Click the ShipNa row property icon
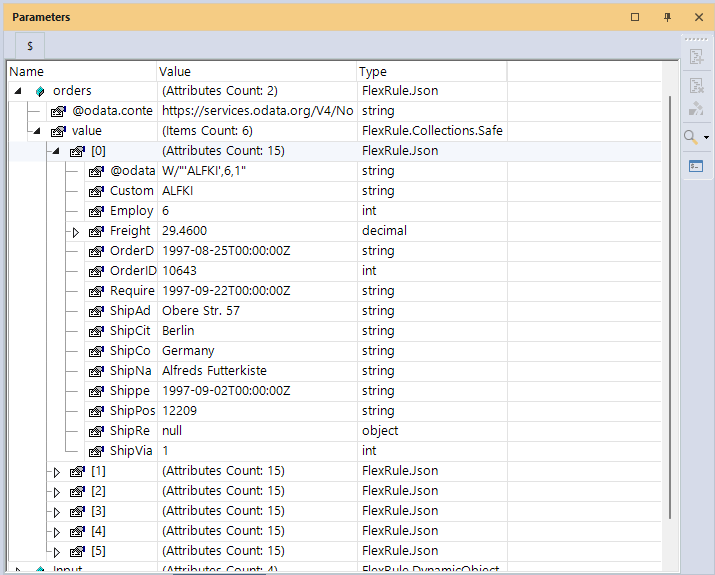 pos(96,372)
